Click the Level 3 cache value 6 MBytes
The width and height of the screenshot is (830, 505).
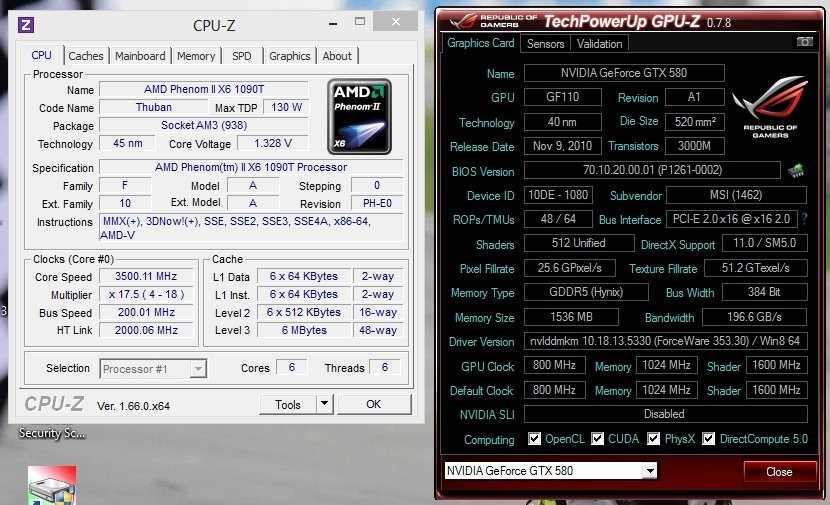304,330
